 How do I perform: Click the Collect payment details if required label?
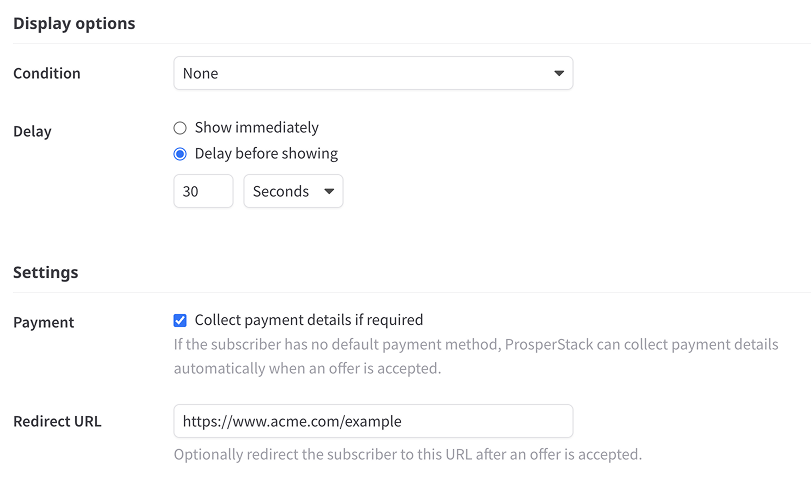click(309, 320)
